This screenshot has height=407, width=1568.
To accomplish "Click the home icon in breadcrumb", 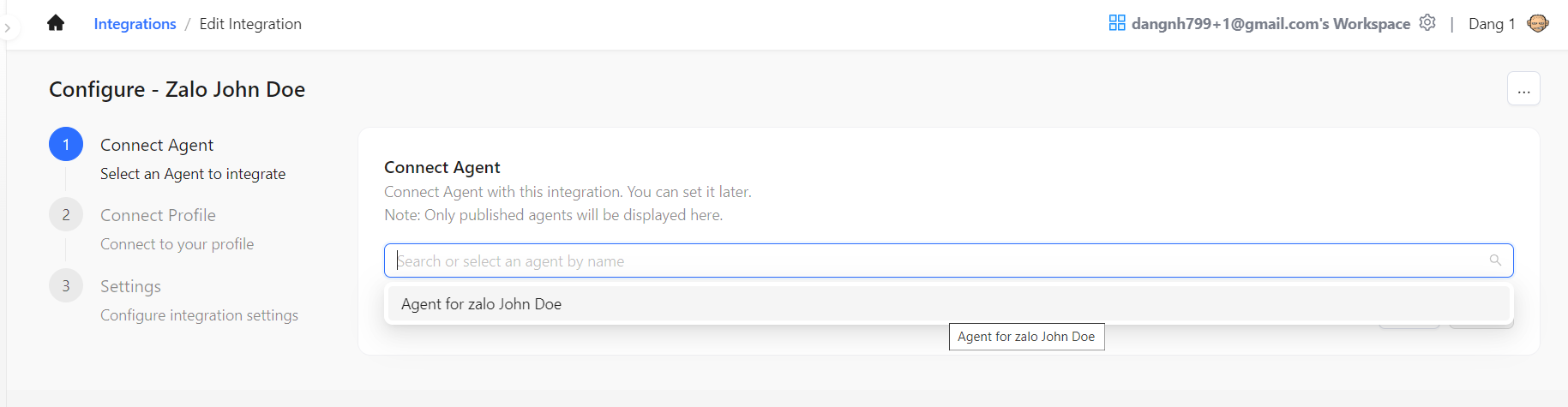I will (56, 23).
